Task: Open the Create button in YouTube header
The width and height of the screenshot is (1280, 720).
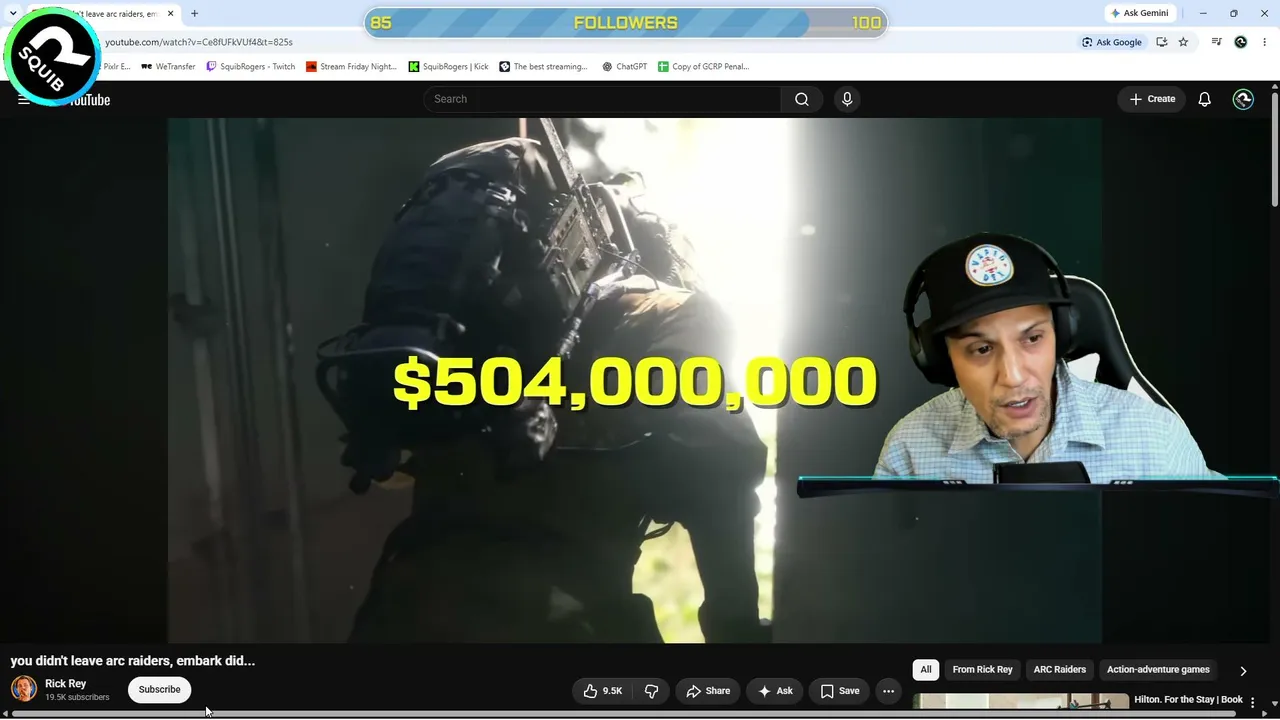Action: (x=1152, y=99)
